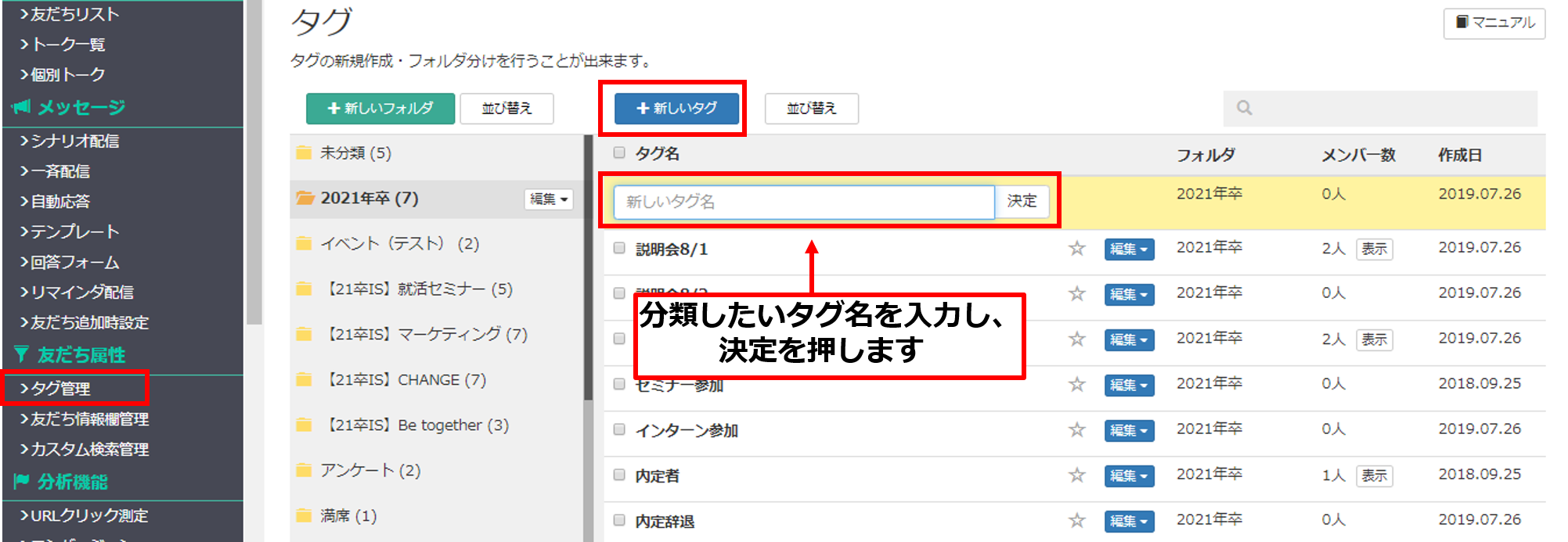Click the folder icon for マーケティング (7)

pyautogui.click(x=304, y=334)
